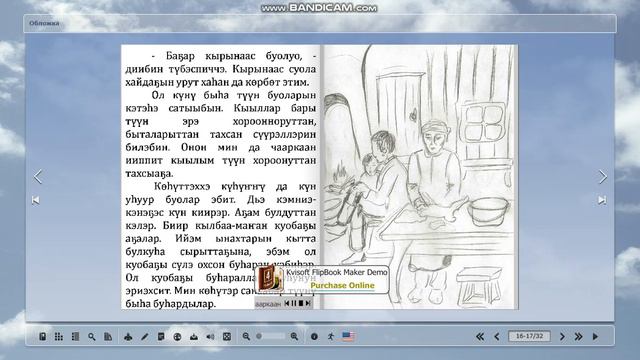The width and height of the screenshot is (640, 360).
Task: Click the Purchase Online link
Action: pyautogui.click(x=342, y=285)
